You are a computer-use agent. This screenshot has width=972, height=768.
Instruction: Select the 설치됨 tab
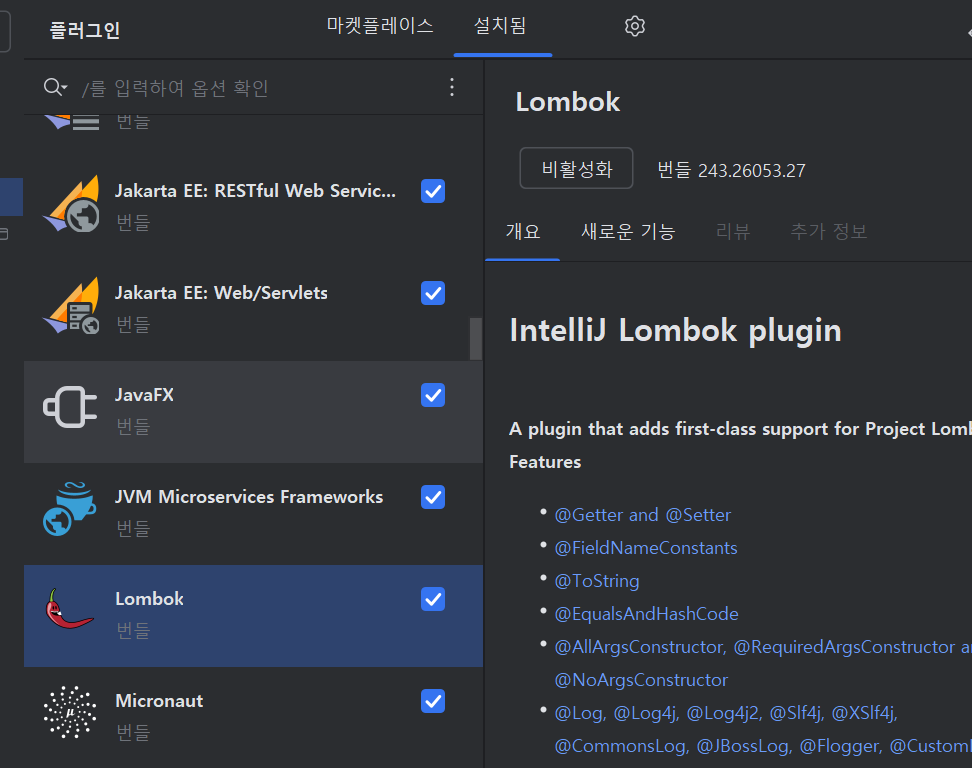pos(500,26)
